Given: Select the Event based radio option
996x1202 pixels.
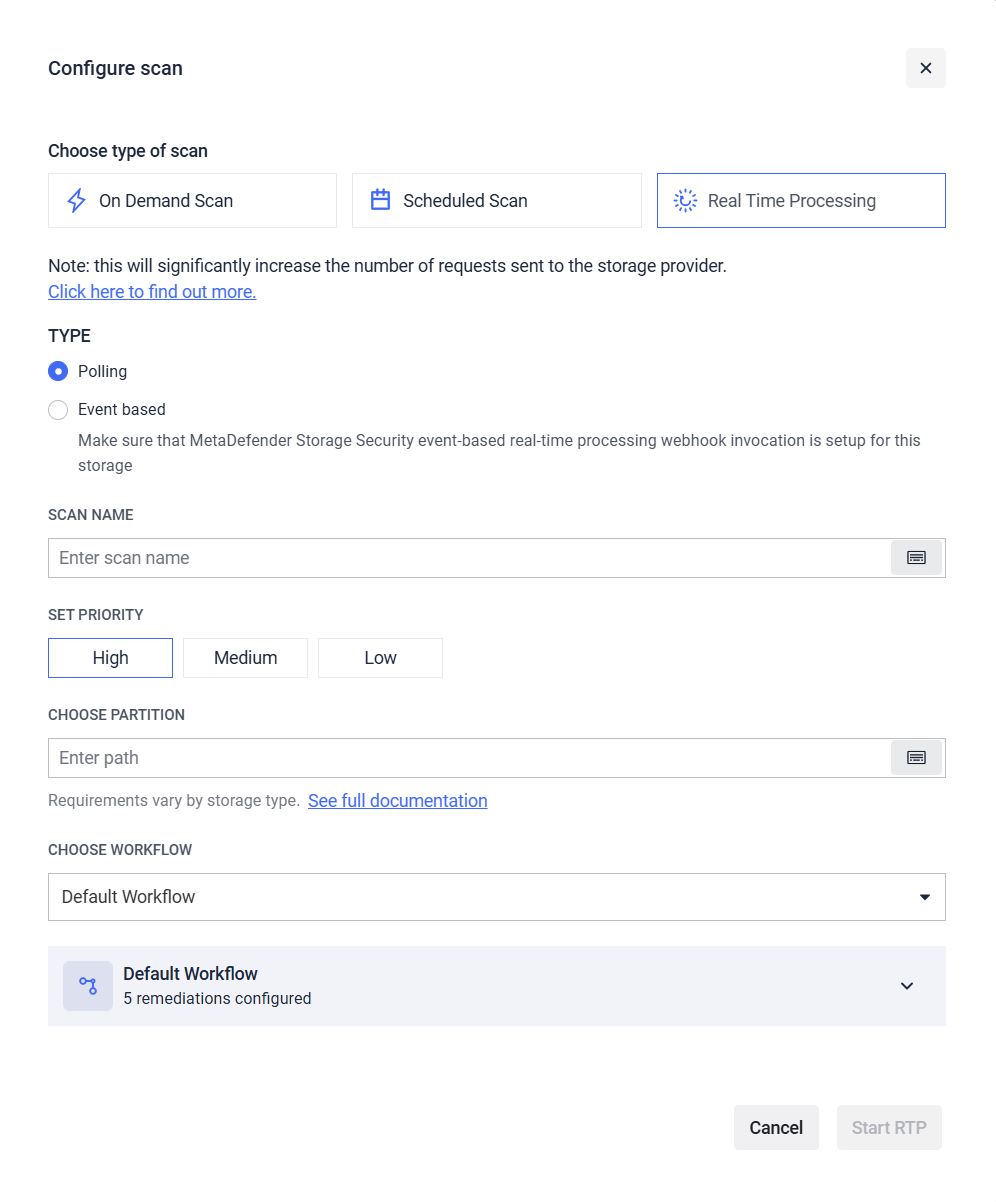Looking at the screenshot, I should (x=58, y=410).
